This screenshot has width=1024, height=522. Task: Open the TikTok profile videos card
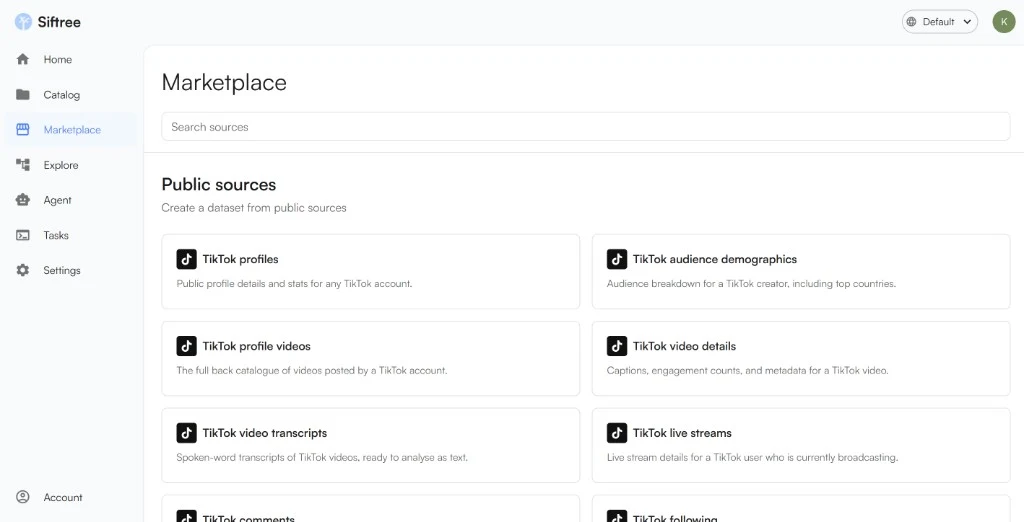[x=371, y=358]
